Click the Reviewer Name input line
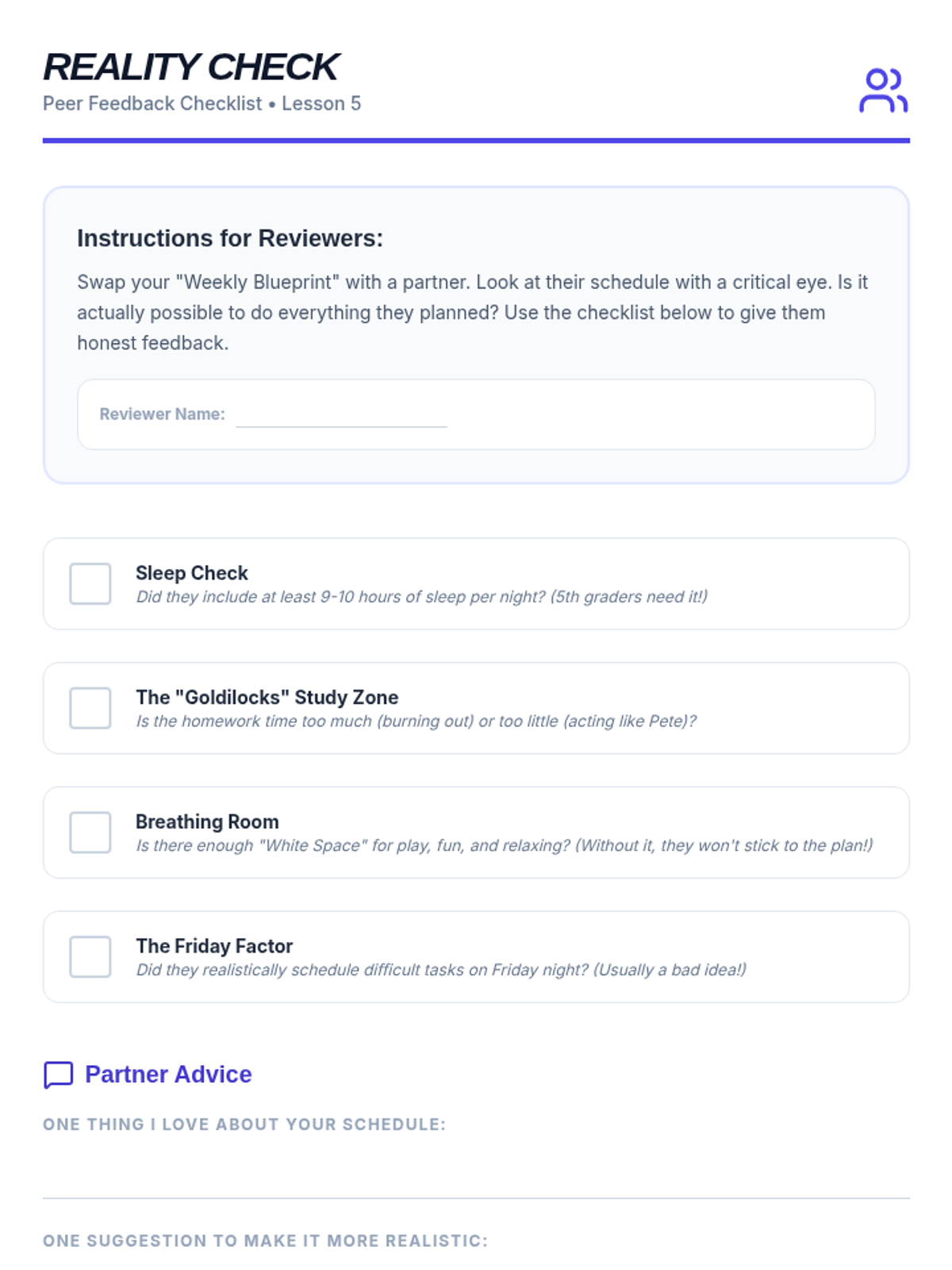The width and height of the screenshot is (952, 1270). (341, 416)
